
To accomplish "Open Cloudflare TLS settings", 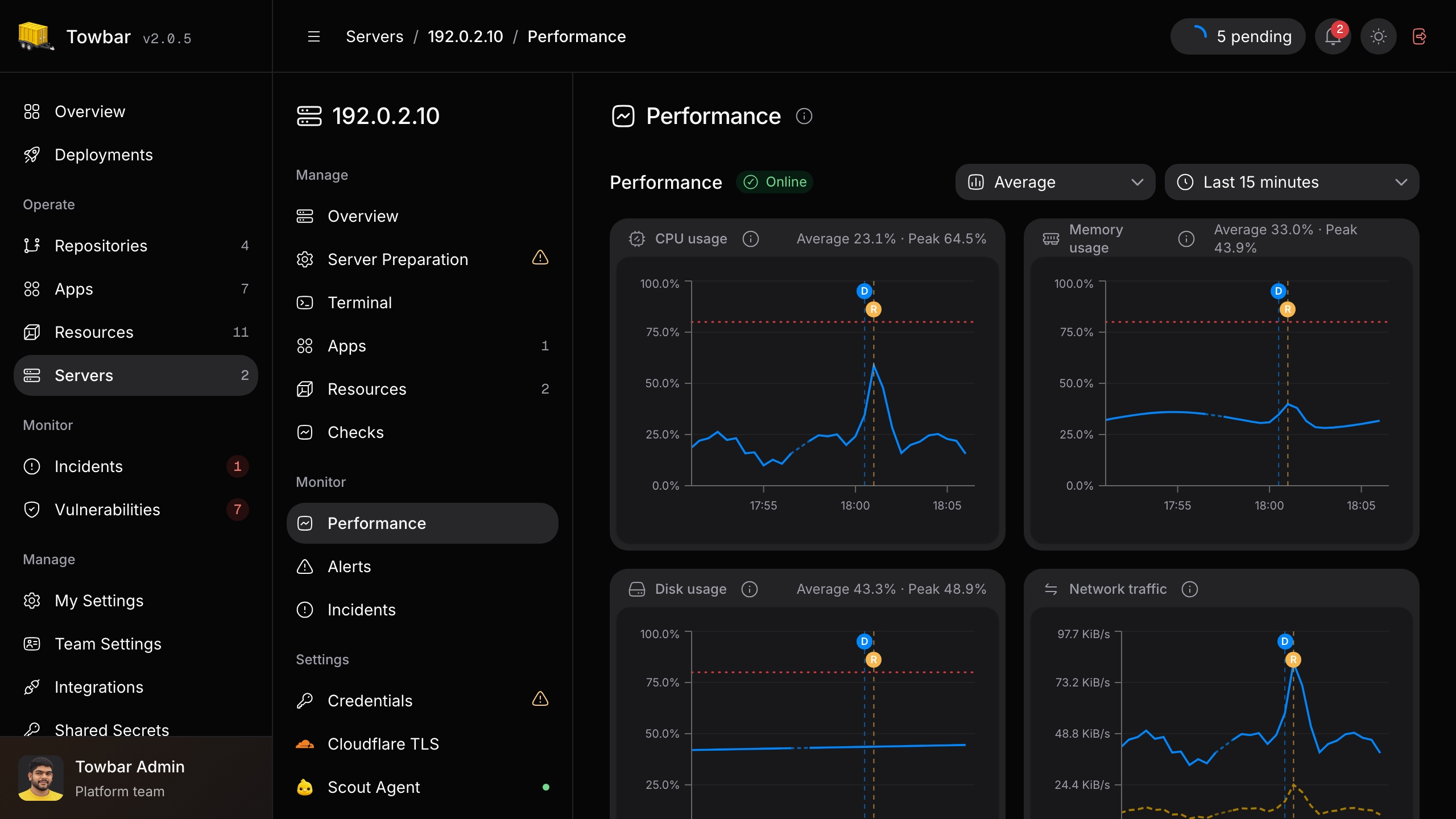I will tap(423, 744).
